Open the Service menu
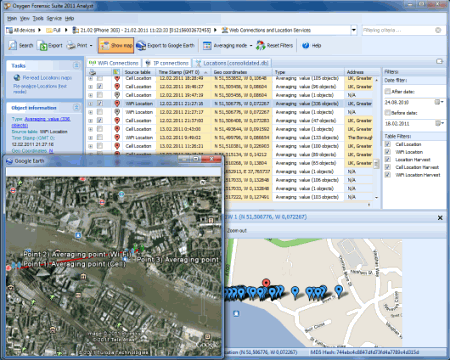The height and width of the screenshot is (360, 450). pos(54,18)
